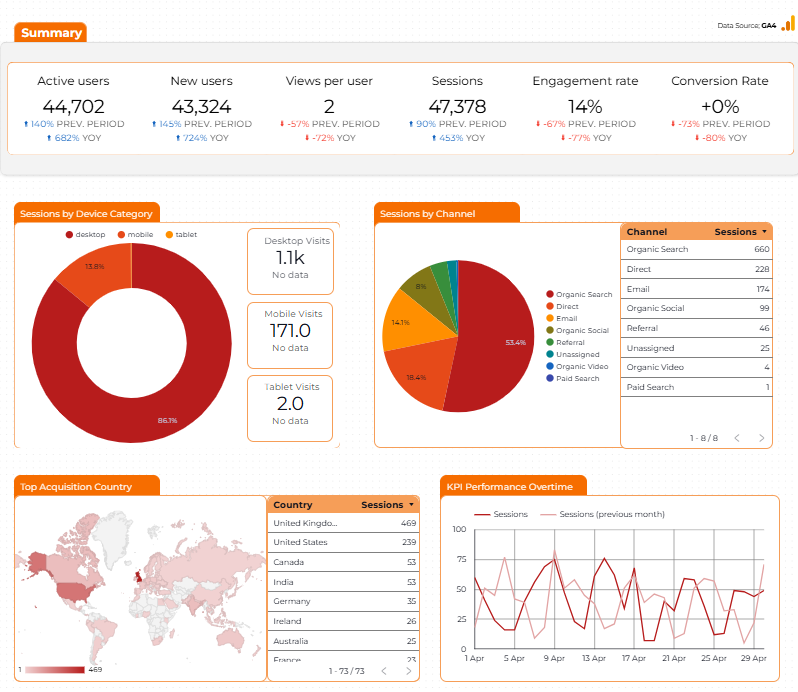The height and width of the screenshot is (692, 798).
Task: Toggle the mobile legend item
Action: pyautogui.click(x=135, y=235)
